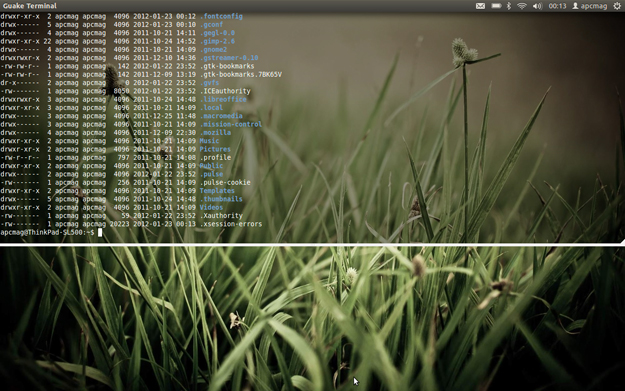625x391 pixels.
Task: Open the Bluetooth indicator menu
Action: (509, 6)
